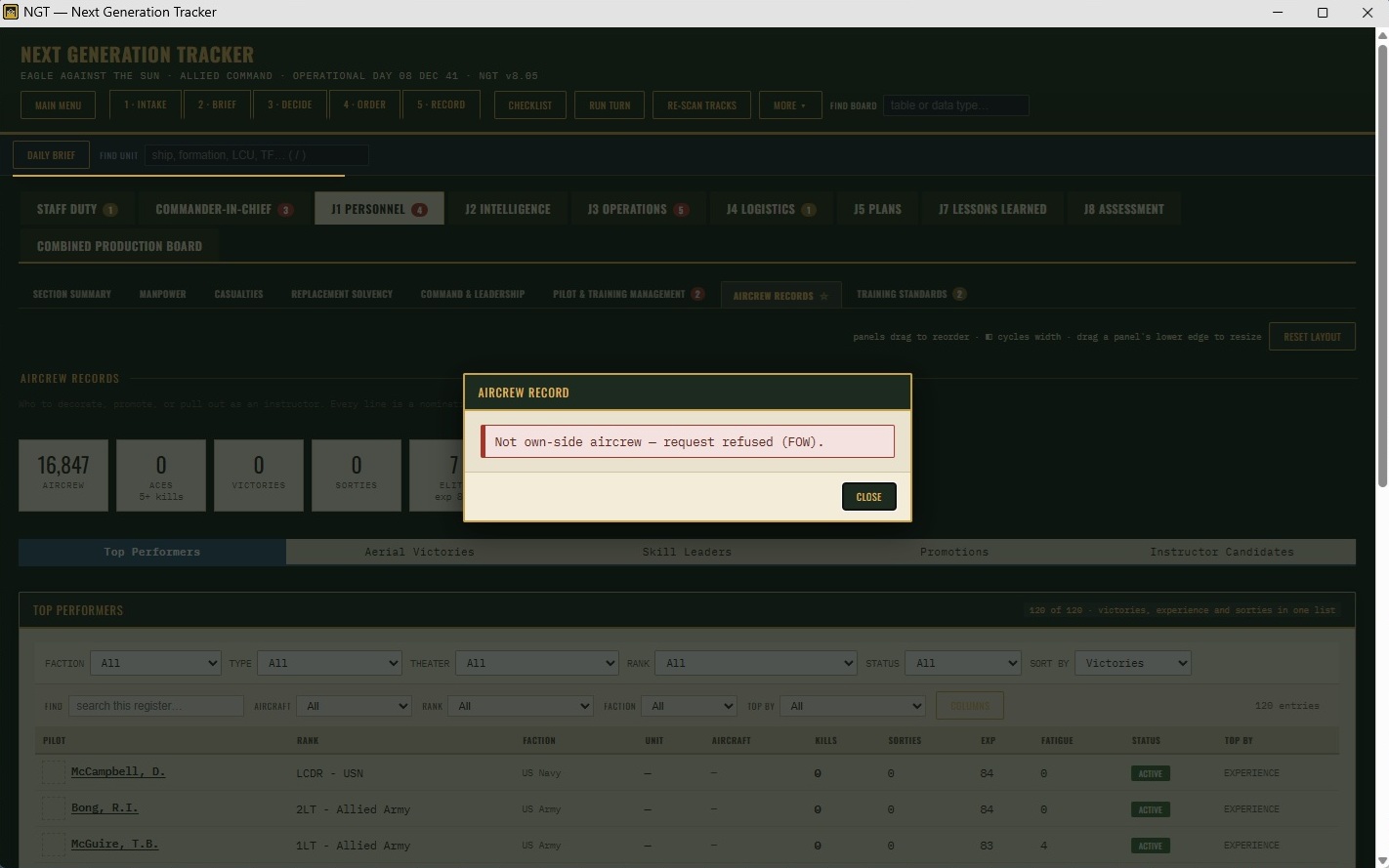
Task: Switch to Pilot & Training Management
Action: tap(629, 294)
